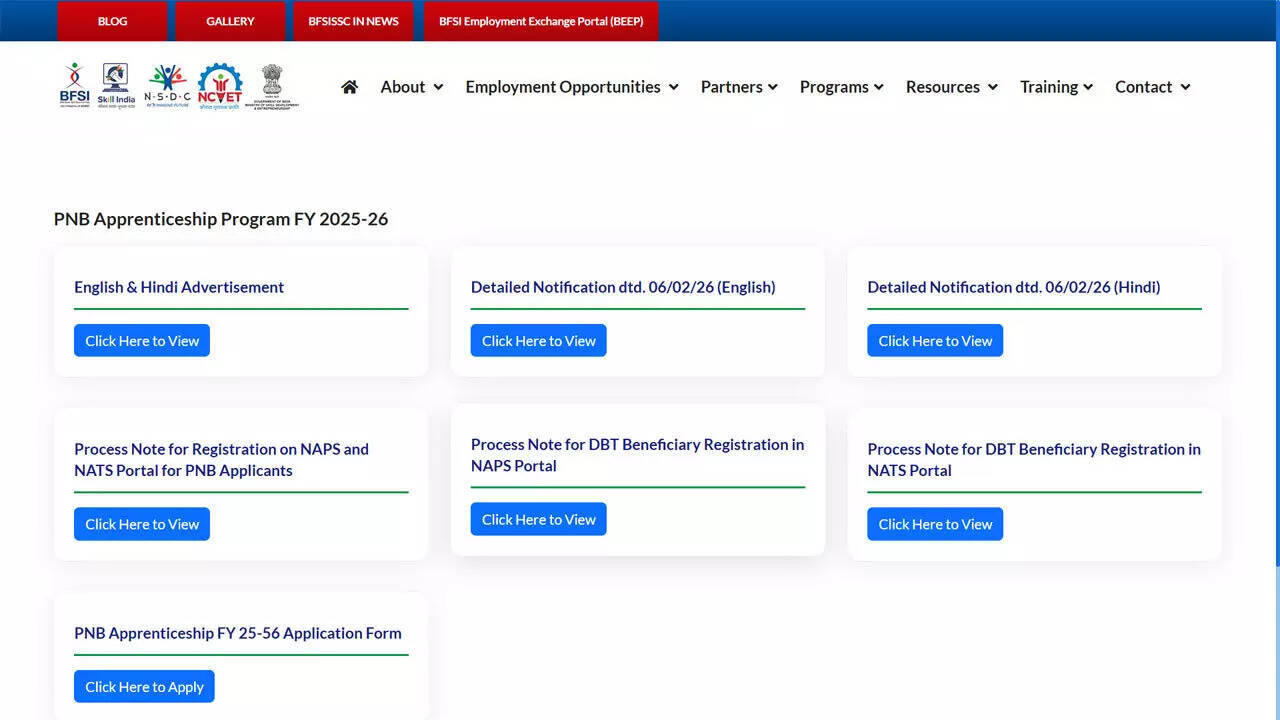Expand the Contact dropdown

point(1144,87)
